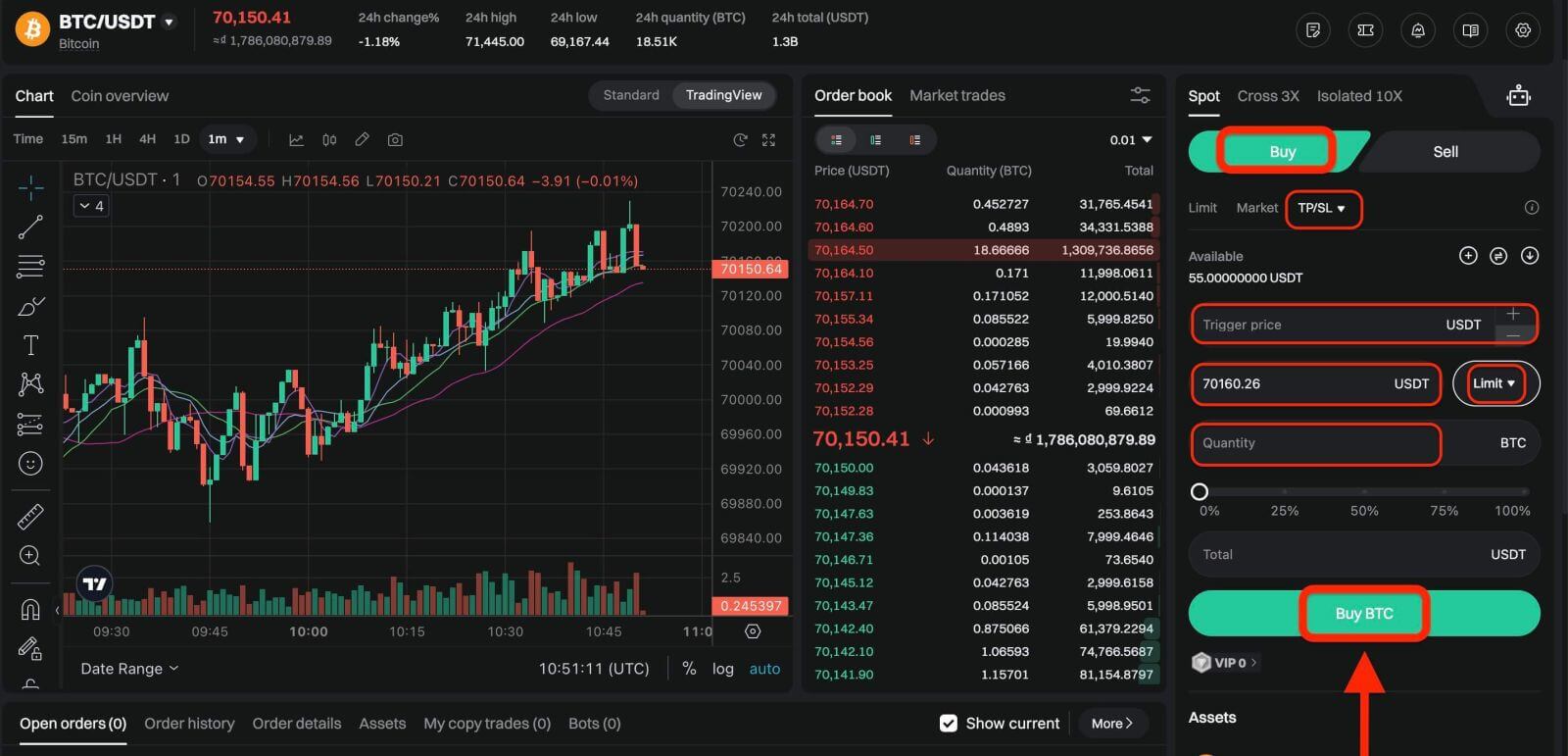Select the text annotation tool

(30, 345)
